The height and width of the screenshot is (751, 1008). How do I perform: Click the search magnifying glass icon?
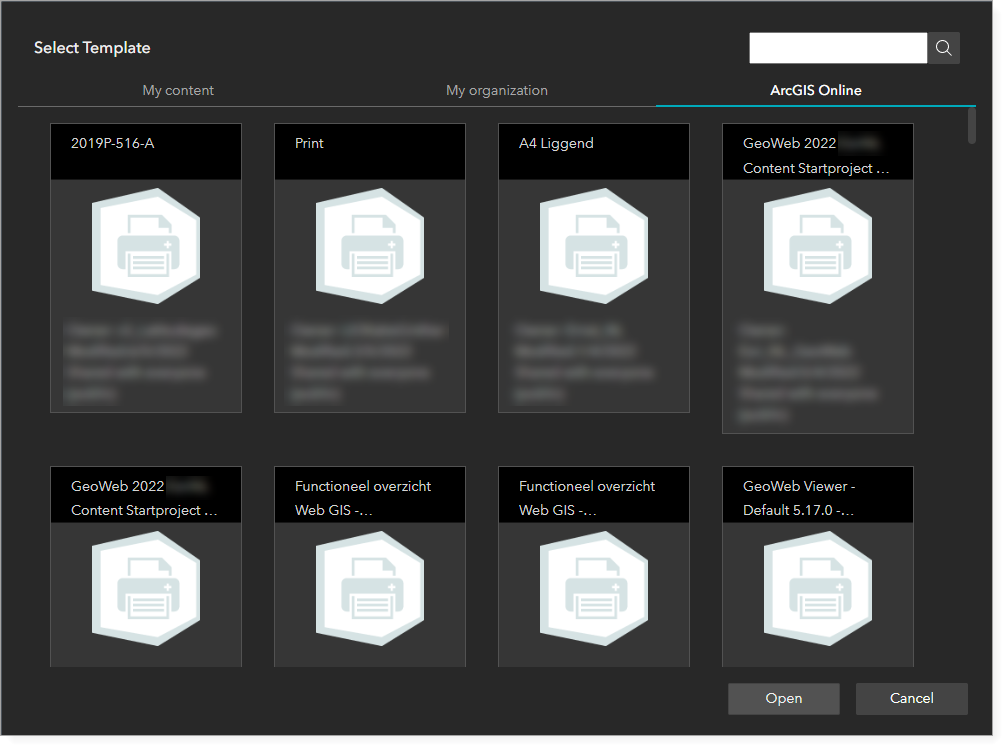click(943, 47)
